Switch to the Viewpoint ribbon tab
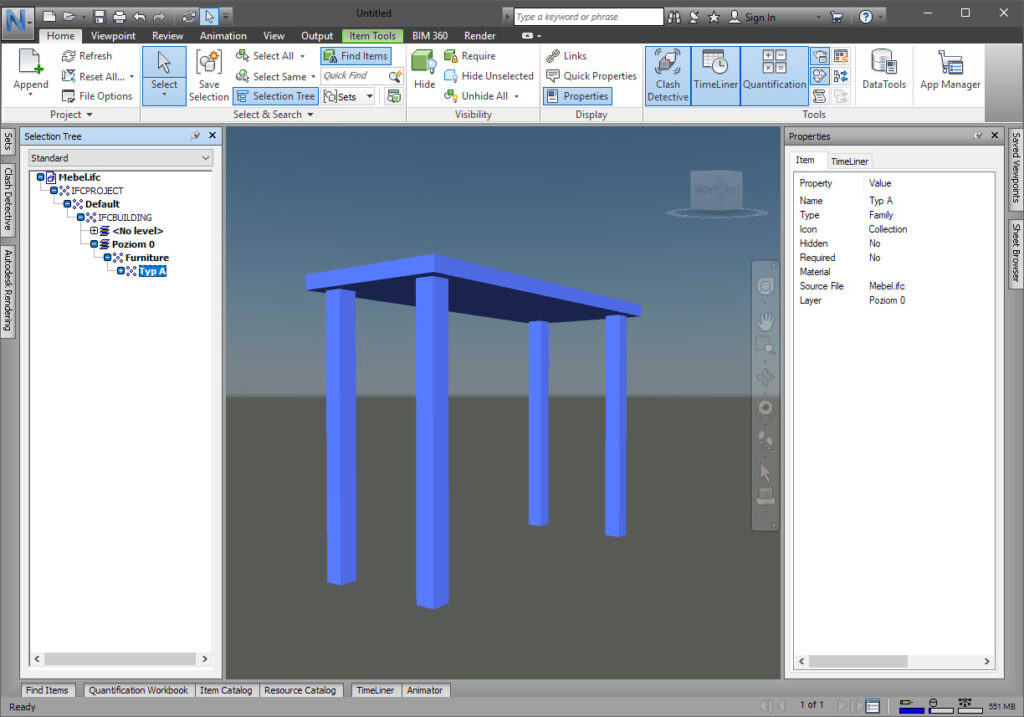This screenshot has height=717, width=1024. (x=113, y=36)
